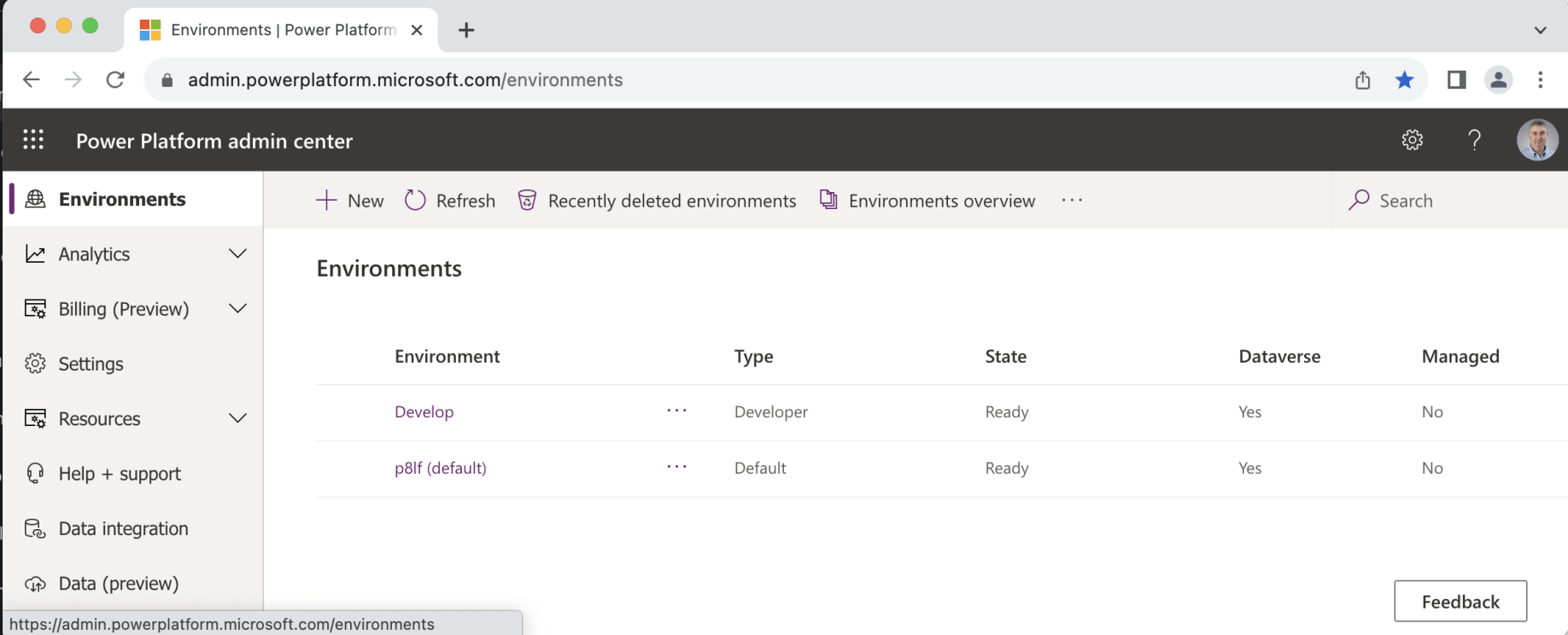Expand the Billing (Preview) section
The width and height of the screenshot is (1568, 635).
coord(237,309)
